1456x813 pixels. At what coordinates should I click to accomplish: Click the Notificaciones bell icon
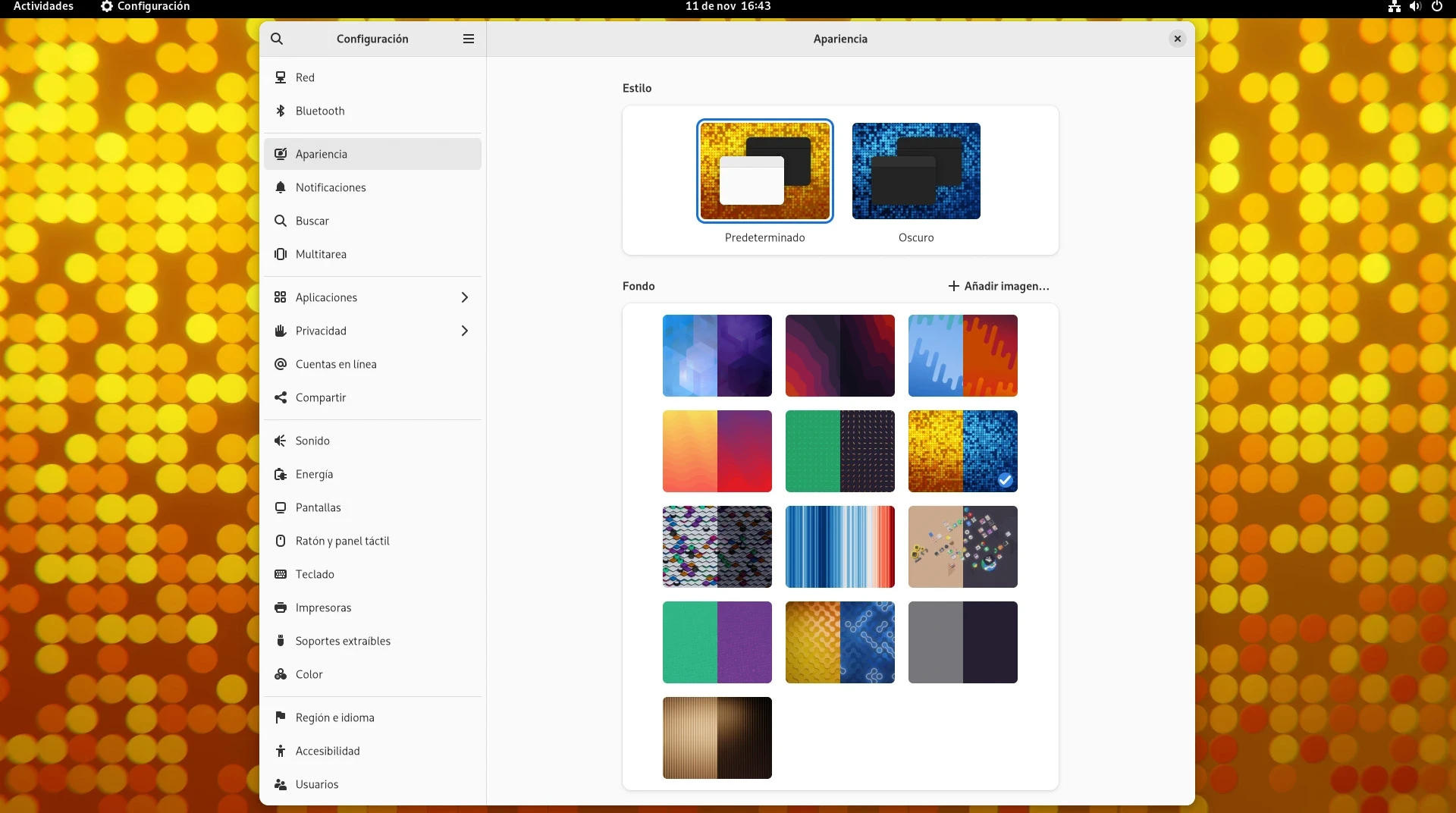pyautogui.click(x=281, y=187)
